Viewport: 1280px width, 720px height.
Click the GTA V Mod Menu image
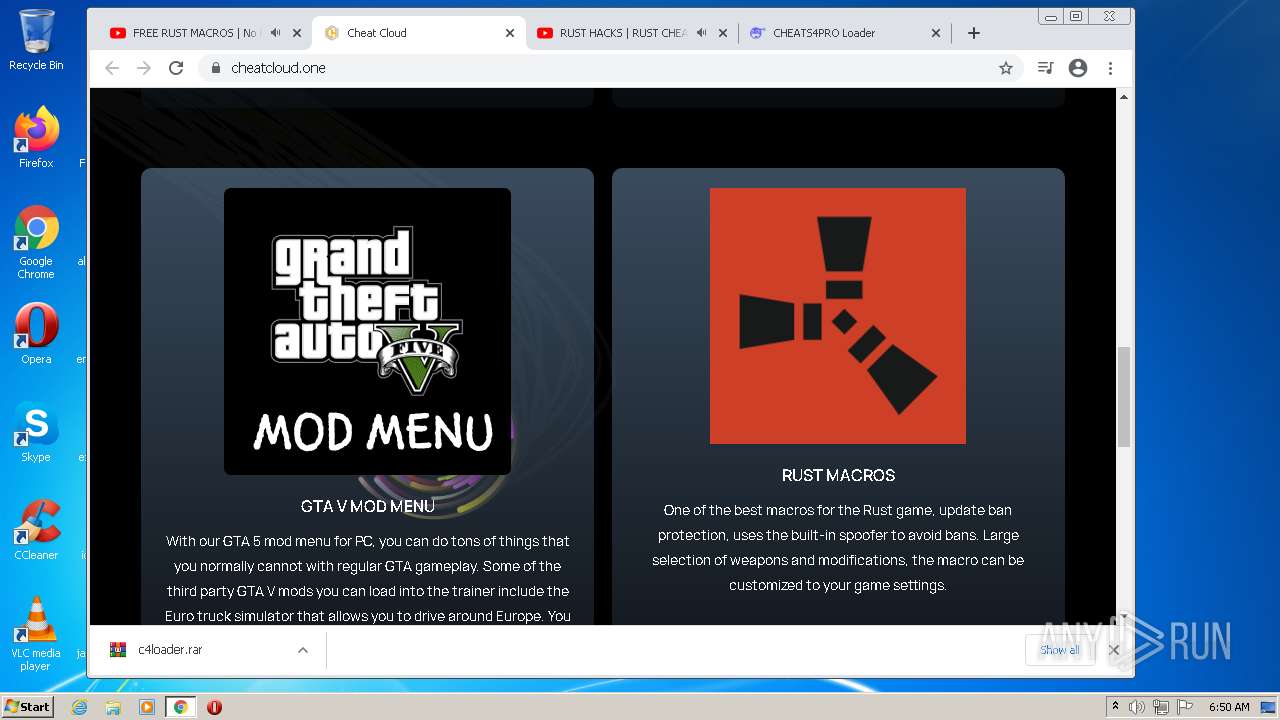367,331
